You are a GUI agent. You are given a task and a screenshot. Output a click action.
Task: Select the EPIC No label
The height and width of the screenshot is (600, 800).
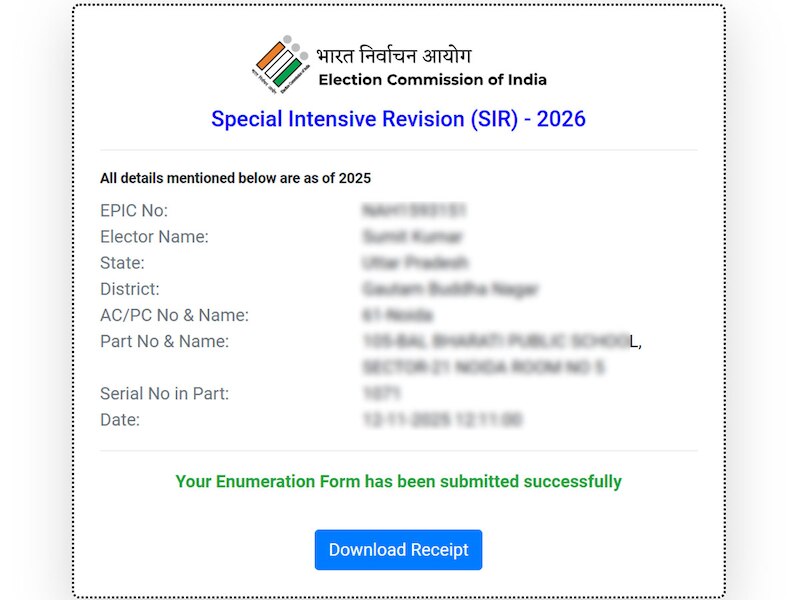[134, 211]
